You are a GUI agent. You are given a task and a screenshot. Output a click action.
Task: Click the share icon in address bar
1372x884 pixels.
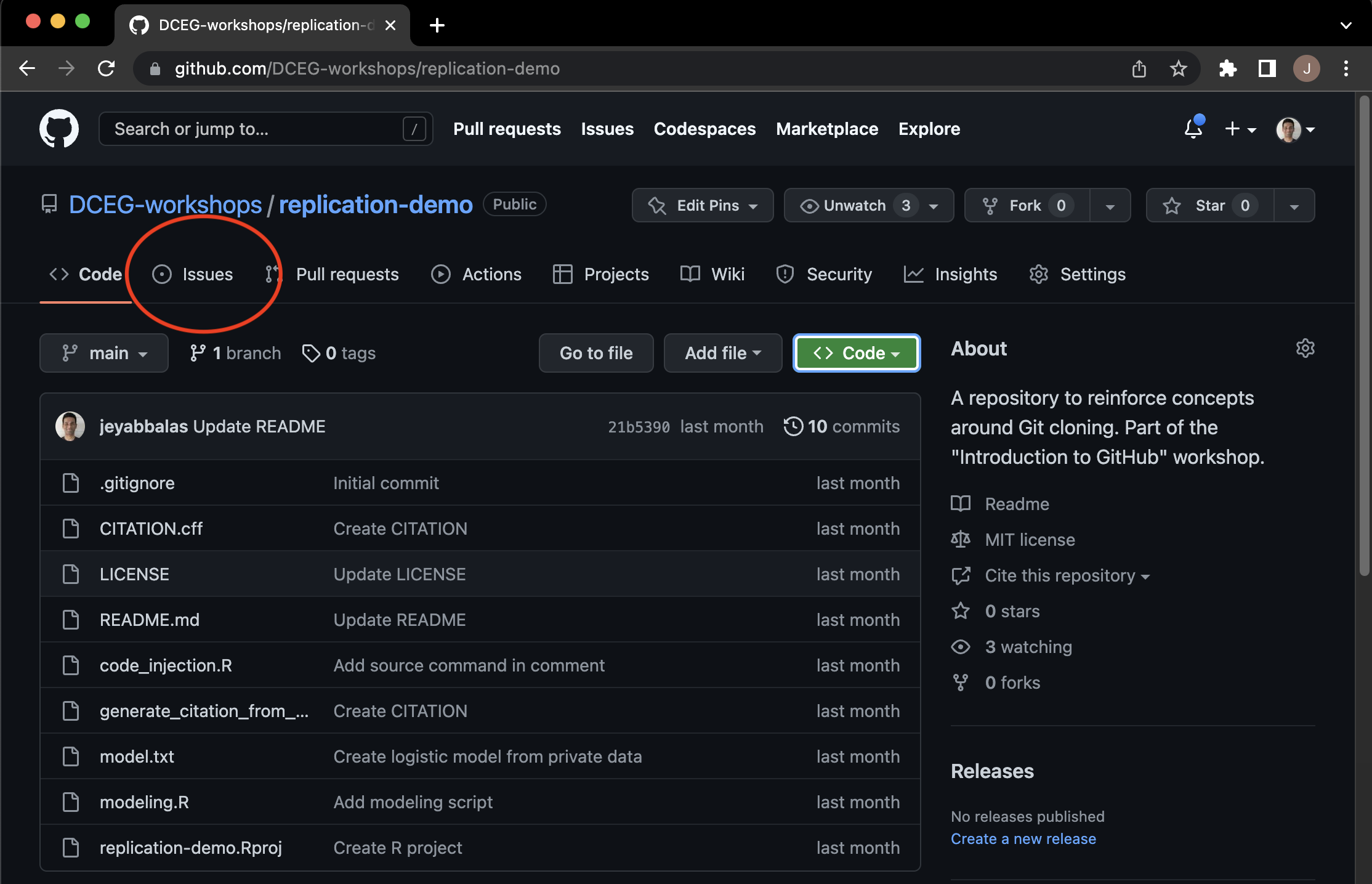pyautogui.click(x=1139, y=68)
